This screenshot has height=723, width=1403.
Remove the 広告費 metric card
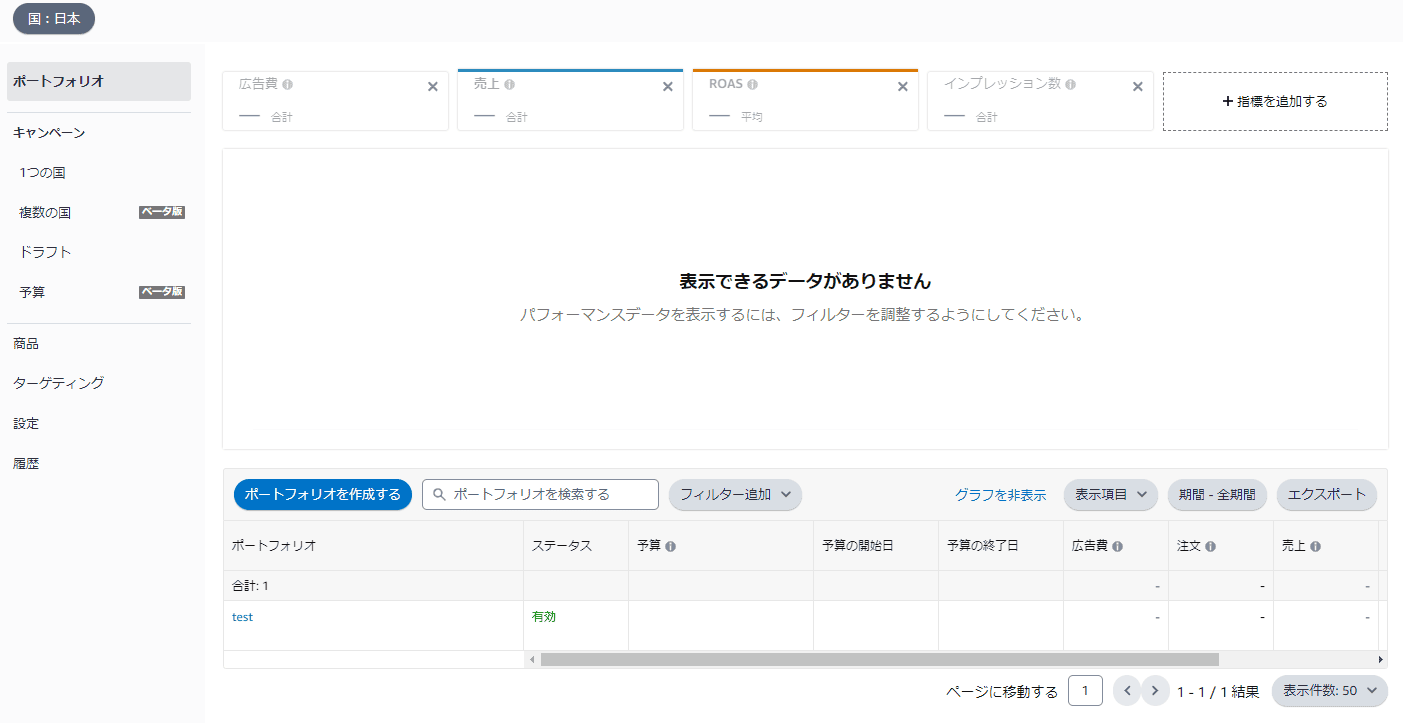[x=433, y=87]
